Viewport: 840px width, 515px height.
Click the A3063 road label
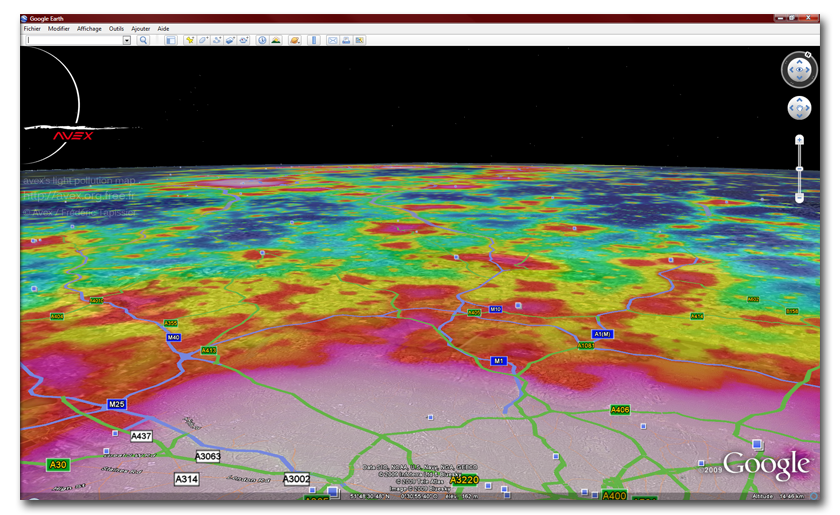tap(207, 457)
